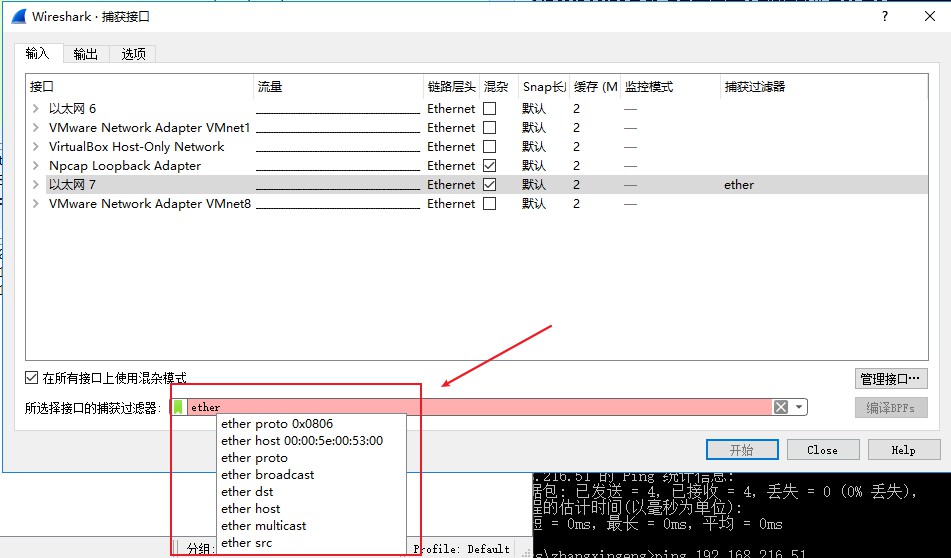951x558 pixels.
Task: Toggle promiscuous checkbox for VMware Network Adapter VMnet1
Action: point(489,127)
